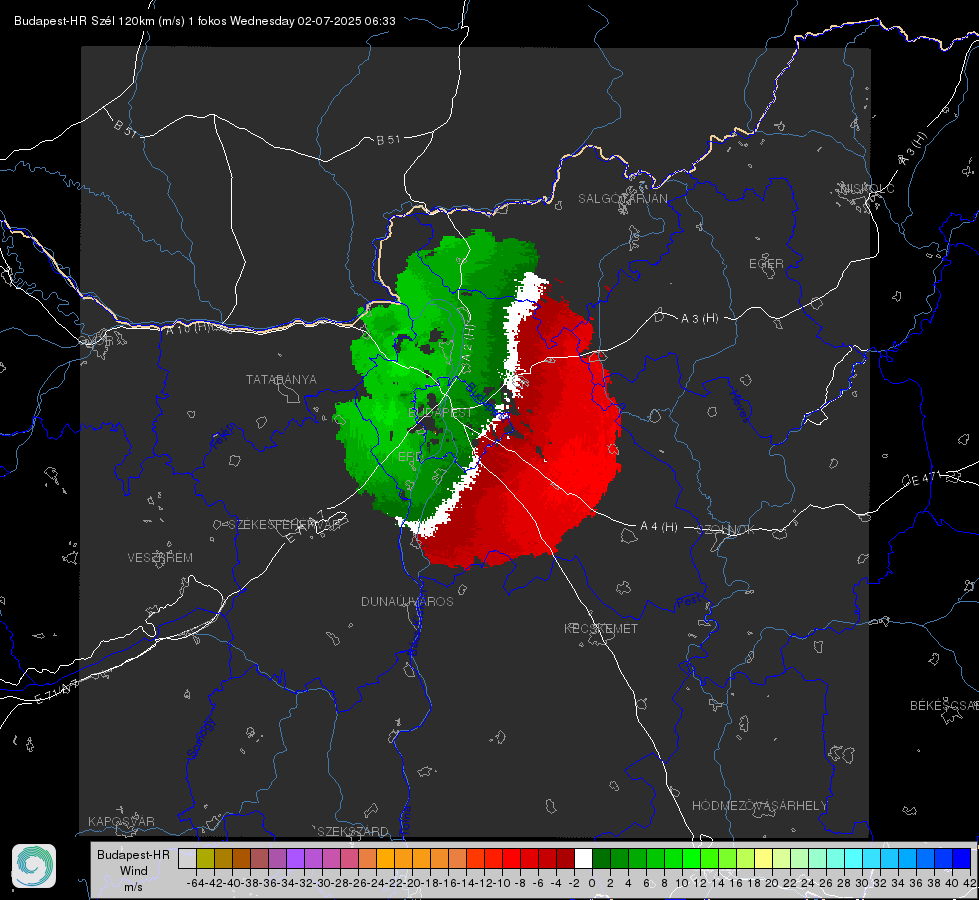Image resolution: width=979 pixels, height=900 pixels.
Task: Click the TATABÁNYA city label
Action: coord(281,380)
